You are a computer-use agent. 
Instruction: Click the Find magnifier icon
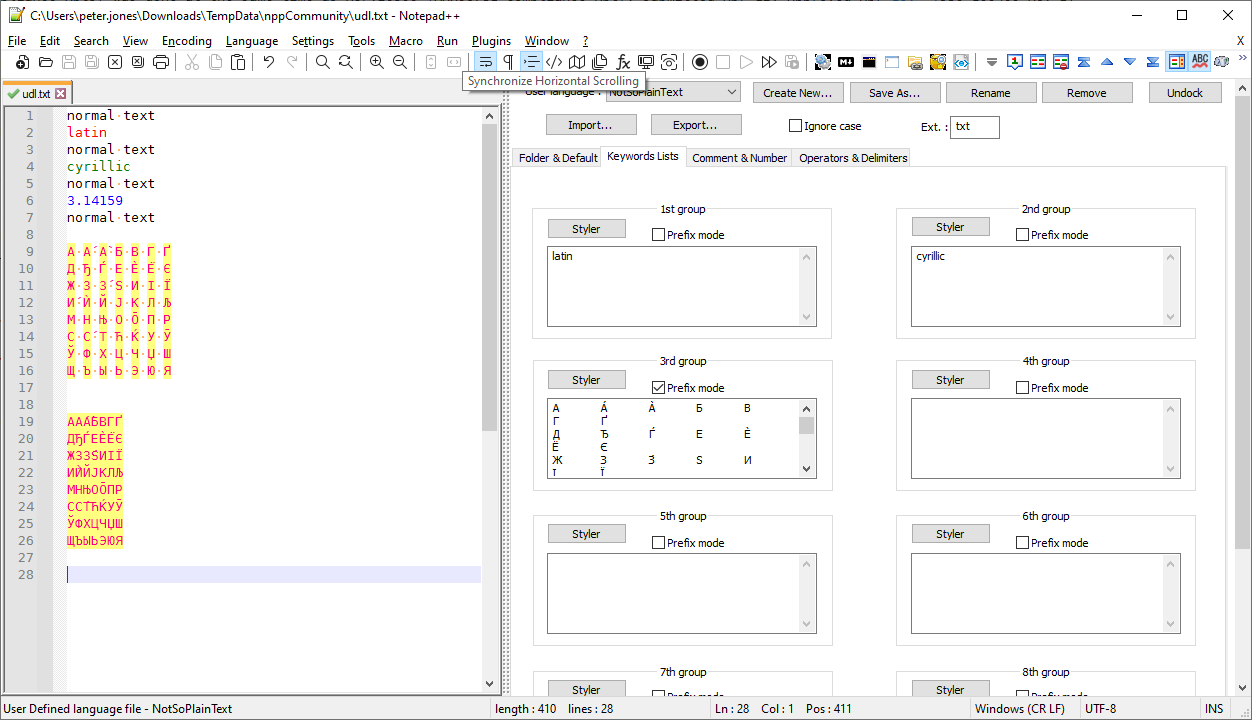pos(323,62)
